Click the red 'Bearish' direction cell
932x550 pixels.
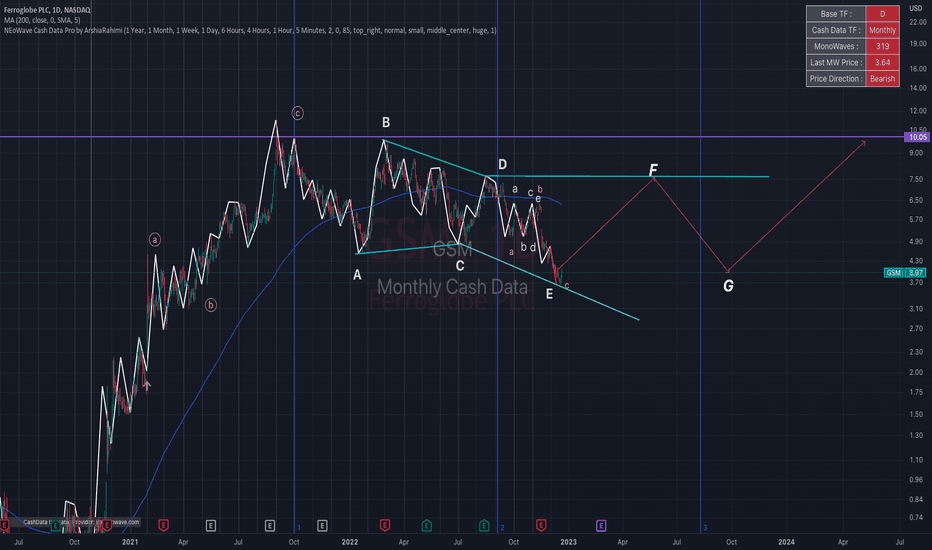[882, 78]
